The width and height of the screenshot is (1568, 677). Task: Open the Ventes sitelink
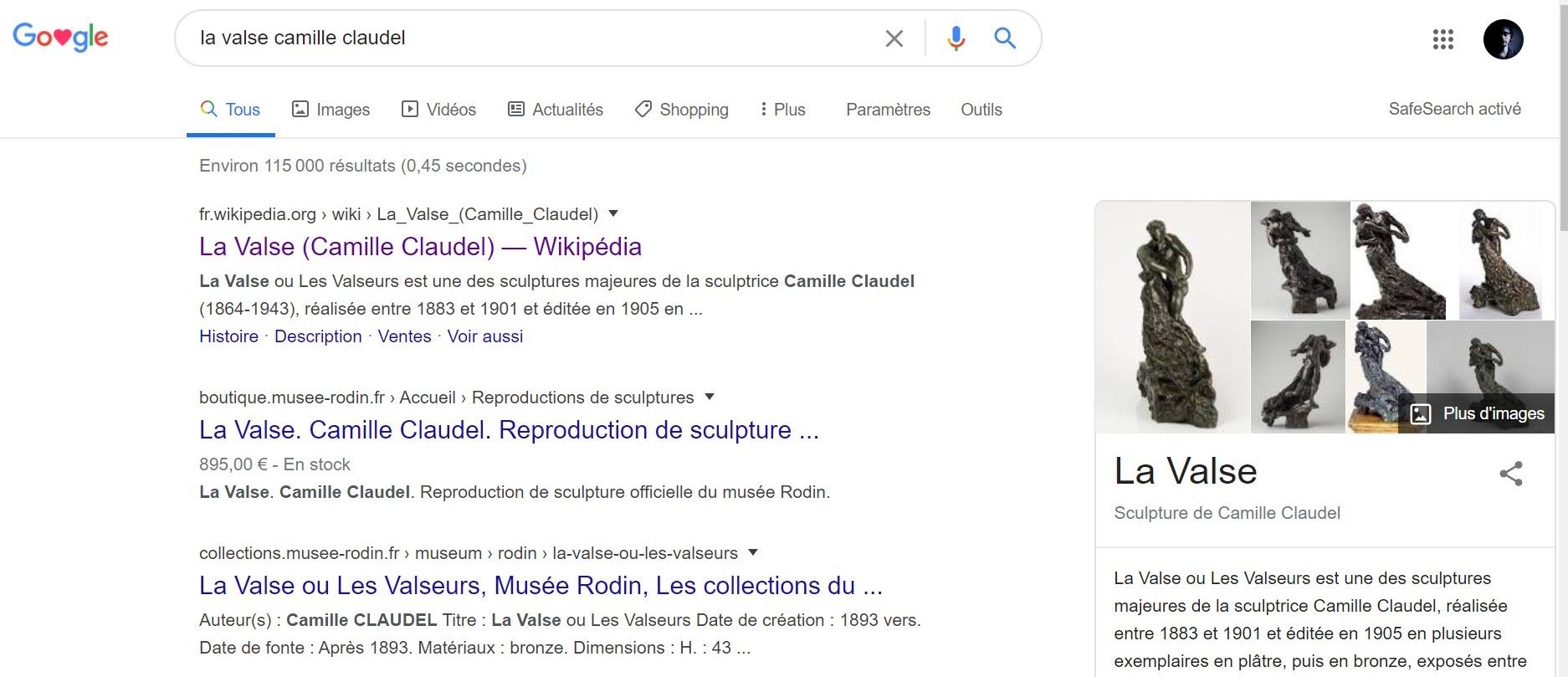(404, 336)
